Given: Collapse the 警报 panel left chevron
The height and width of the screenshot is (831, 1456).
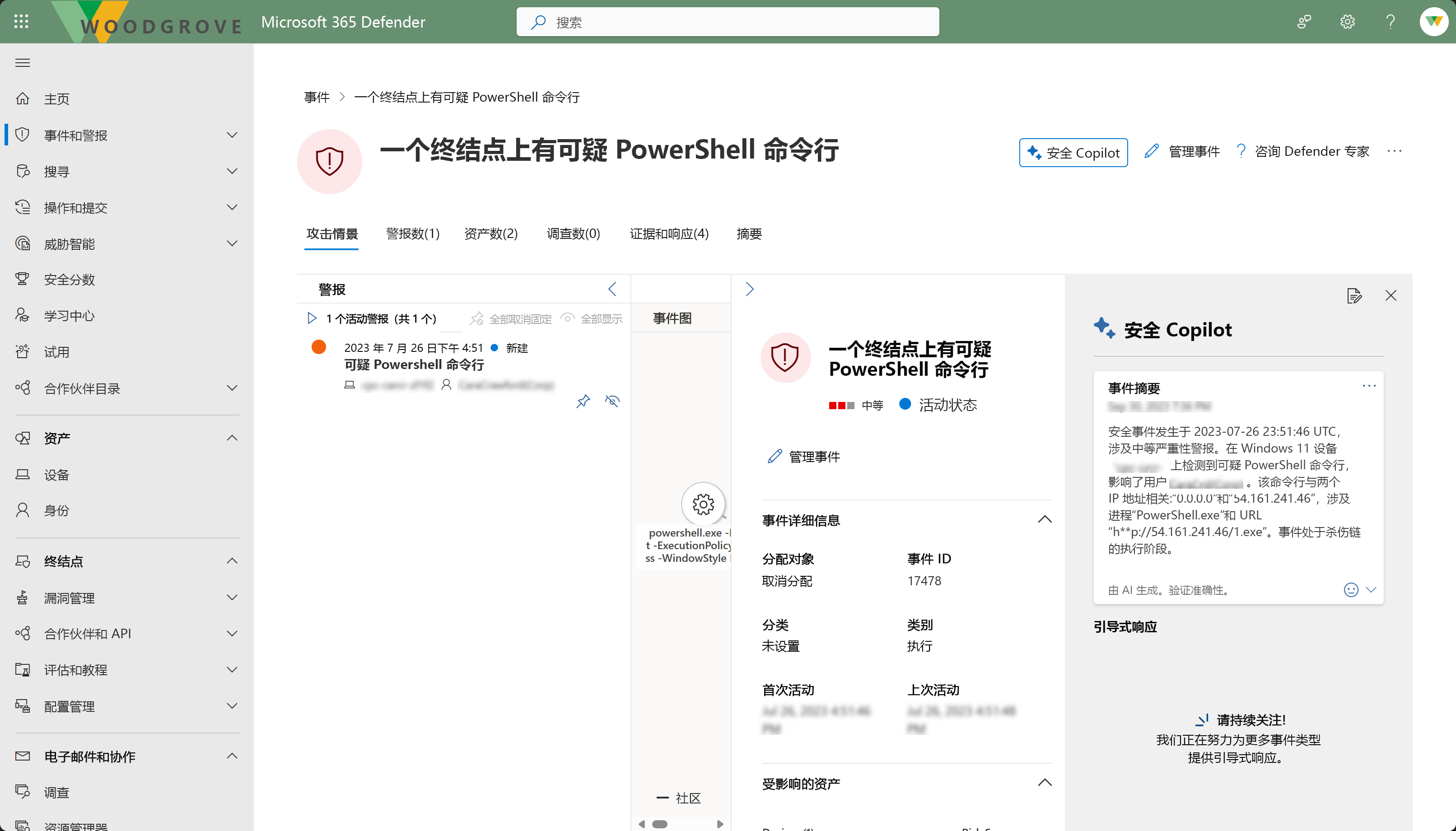Looking at the screenshot, I should tap(612, 289).
